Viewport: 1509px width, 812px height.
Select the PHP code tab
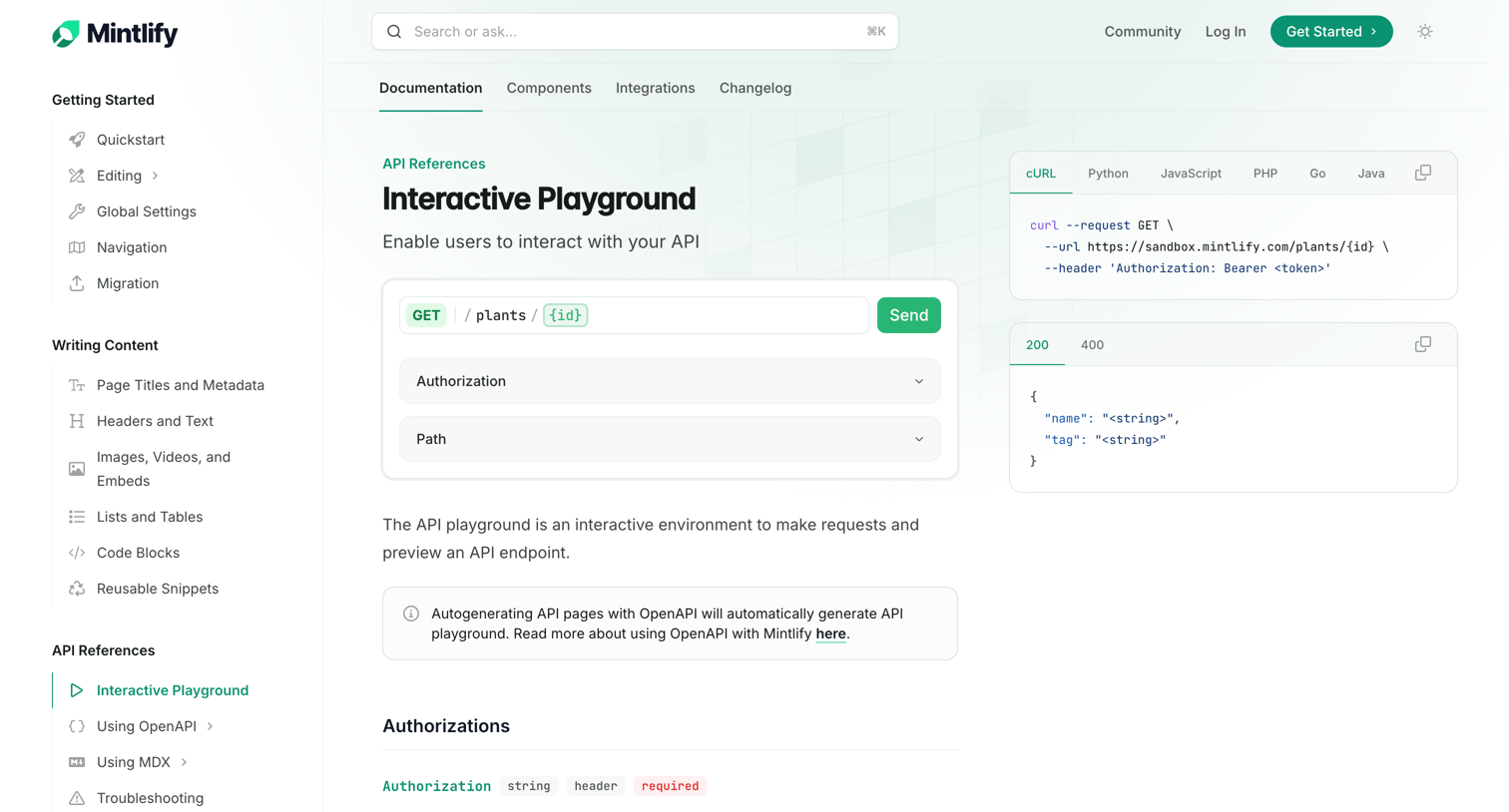[x=1265, y=174]
